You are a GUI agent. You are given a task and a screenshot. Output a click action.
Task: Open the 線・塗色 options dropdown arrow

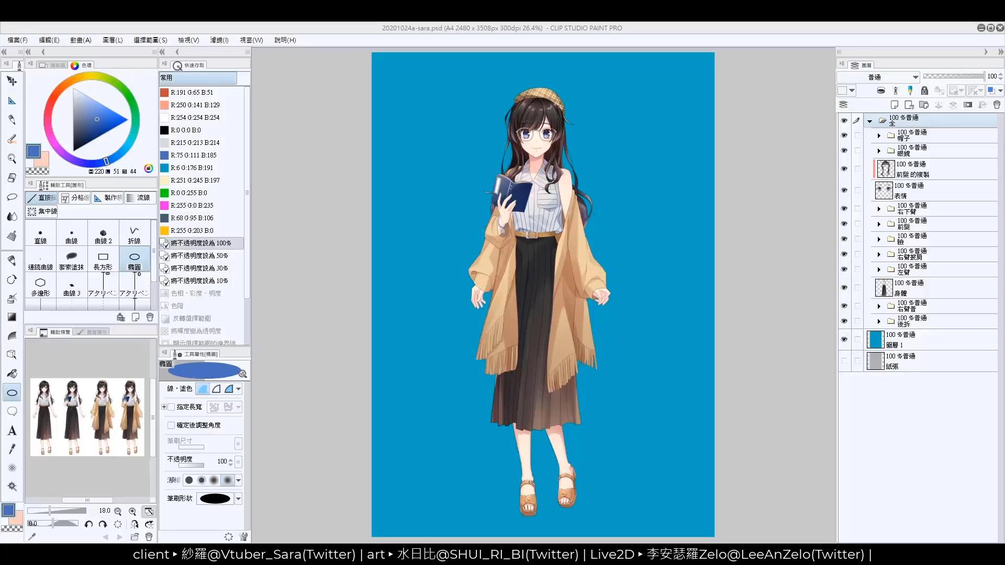coord(238,389)
